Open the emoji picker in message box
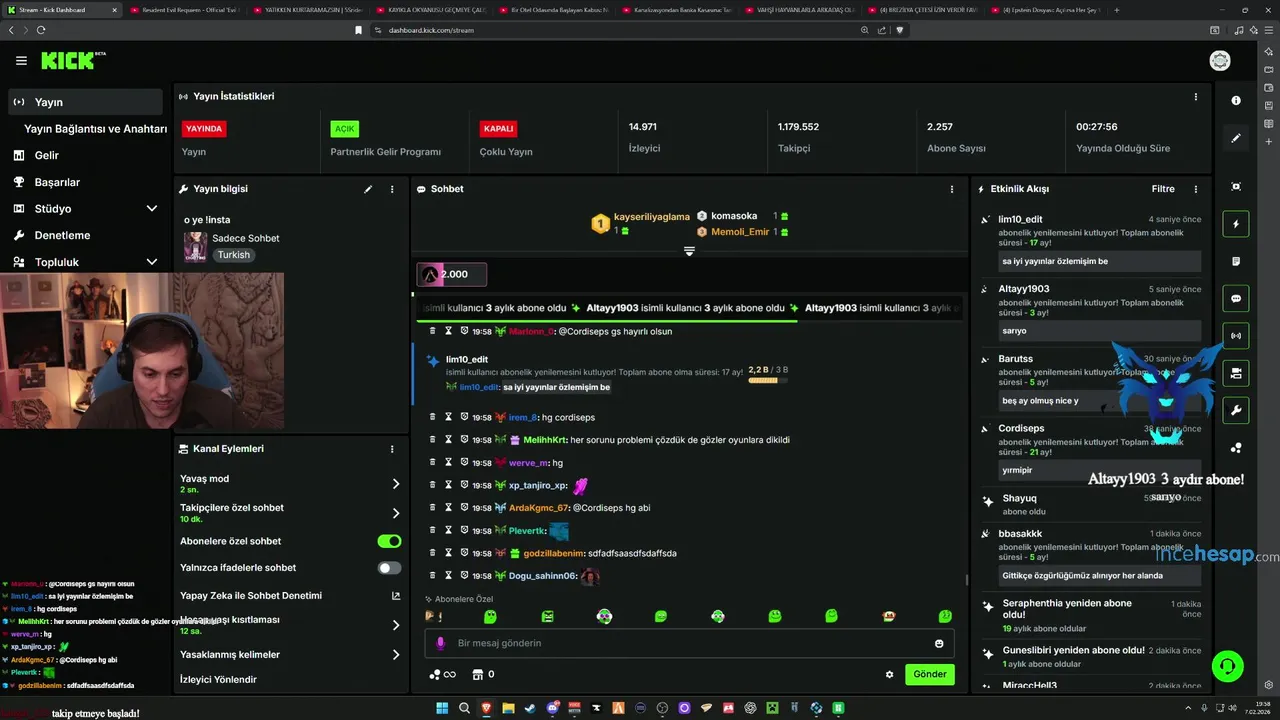Viewport: 1280px width, 720px height. coord(939,643)
